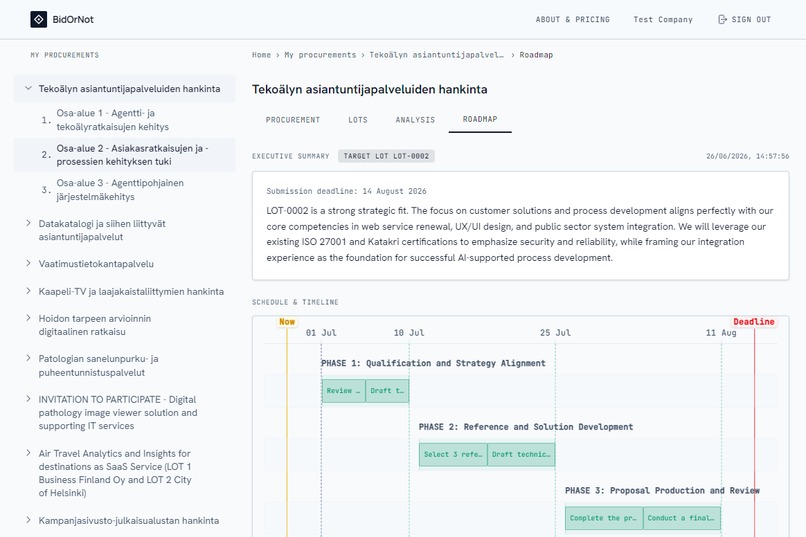Click the Conduct a final… task bar

[682, 518]
